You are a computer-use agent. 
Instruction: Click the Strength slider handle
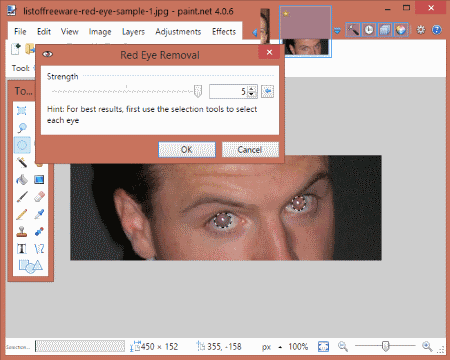[198, 91]
